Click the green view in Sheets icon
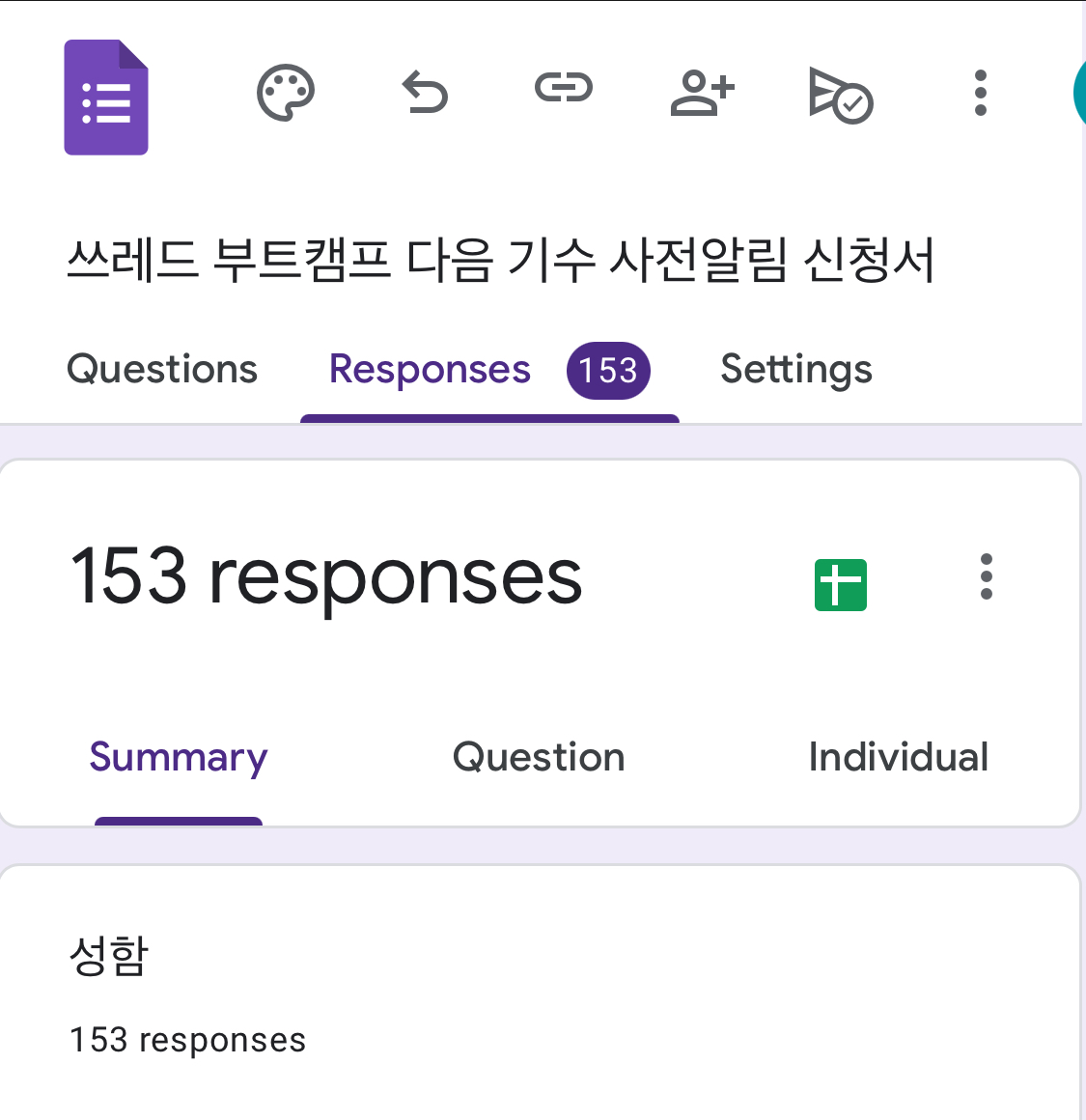1086x1120 pixels. coord(841,585)
